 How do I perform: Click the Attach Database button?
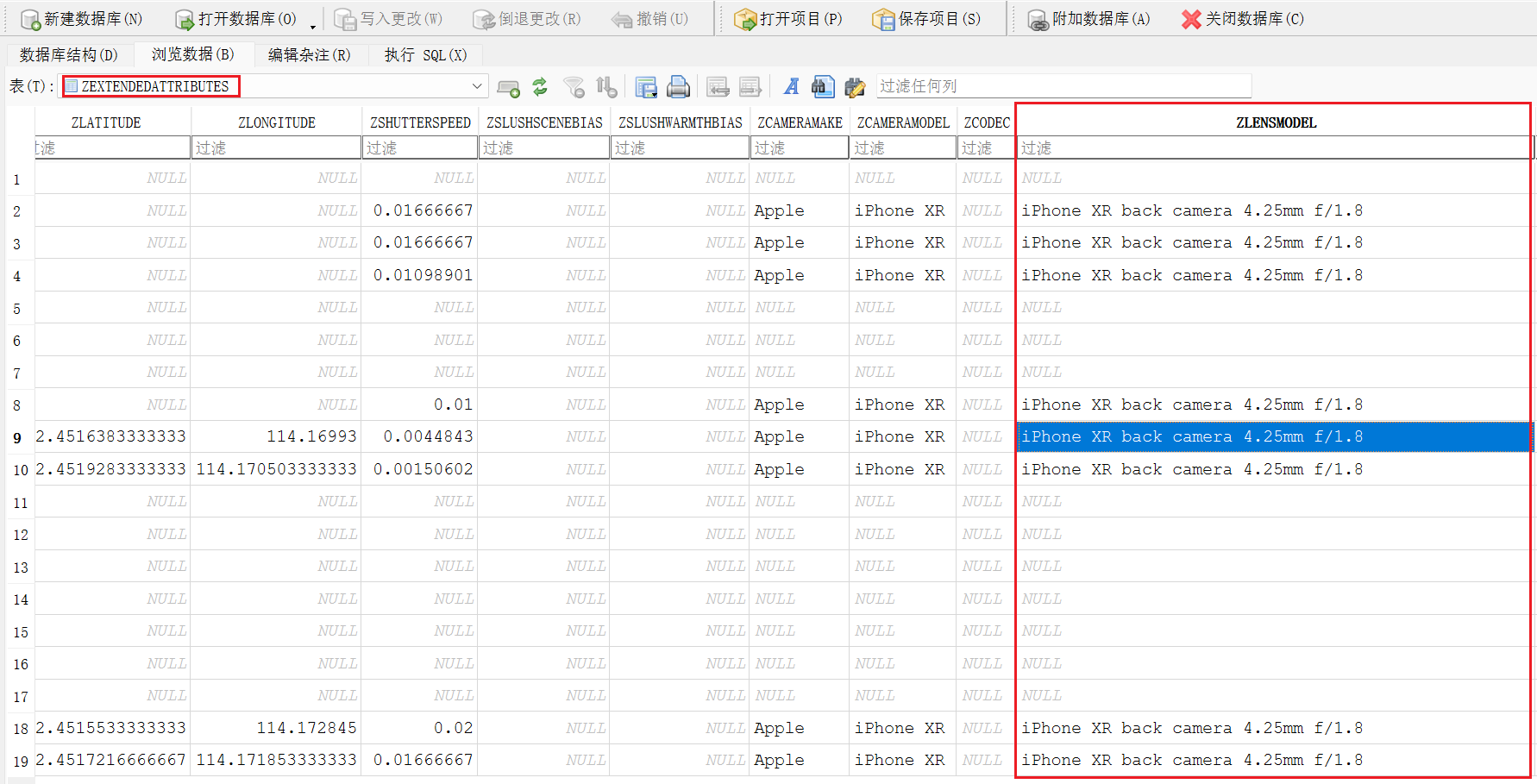(1088, 19)
